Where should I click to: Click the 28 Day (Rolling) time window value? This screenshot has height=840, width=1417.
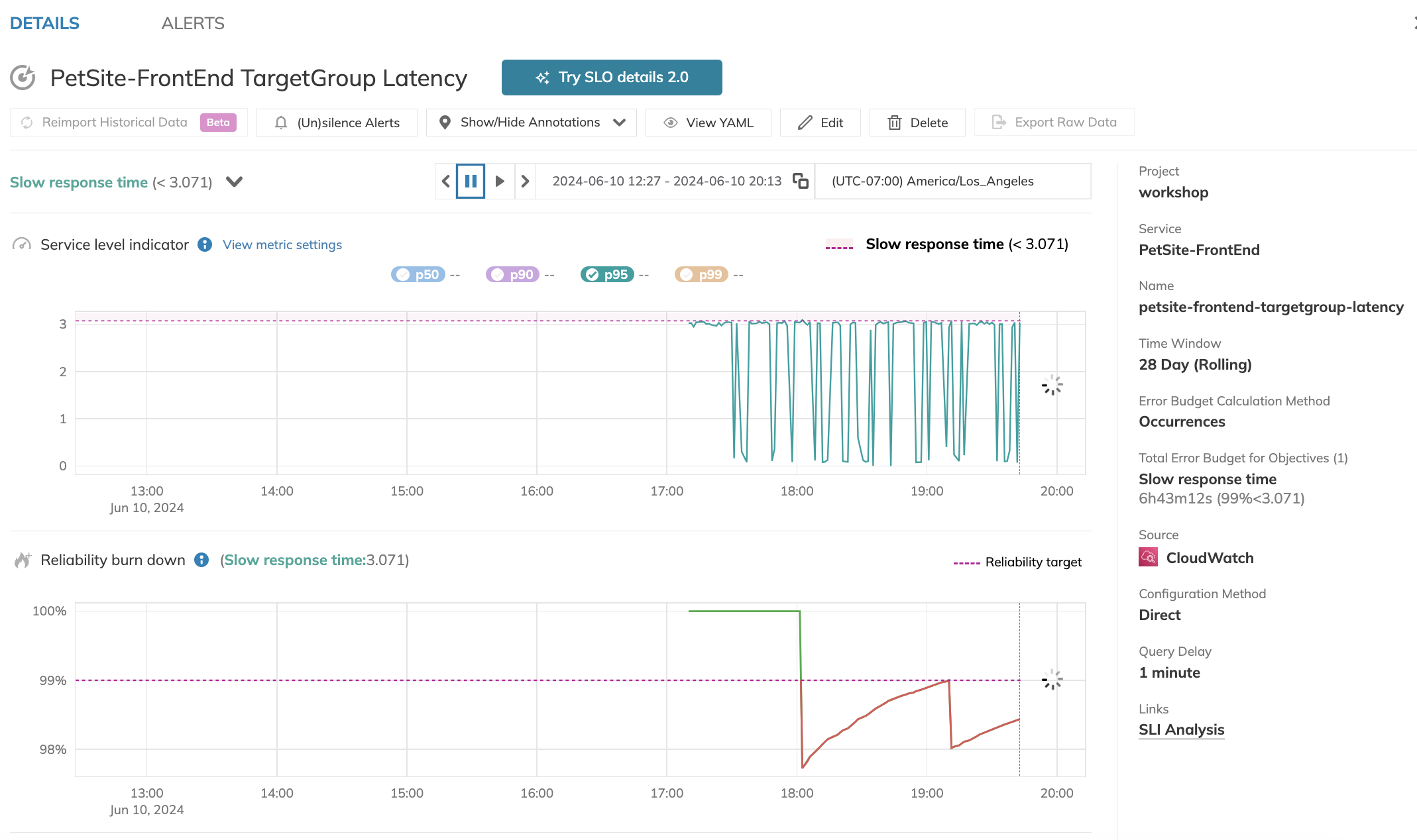click(x=1195, y=364)
